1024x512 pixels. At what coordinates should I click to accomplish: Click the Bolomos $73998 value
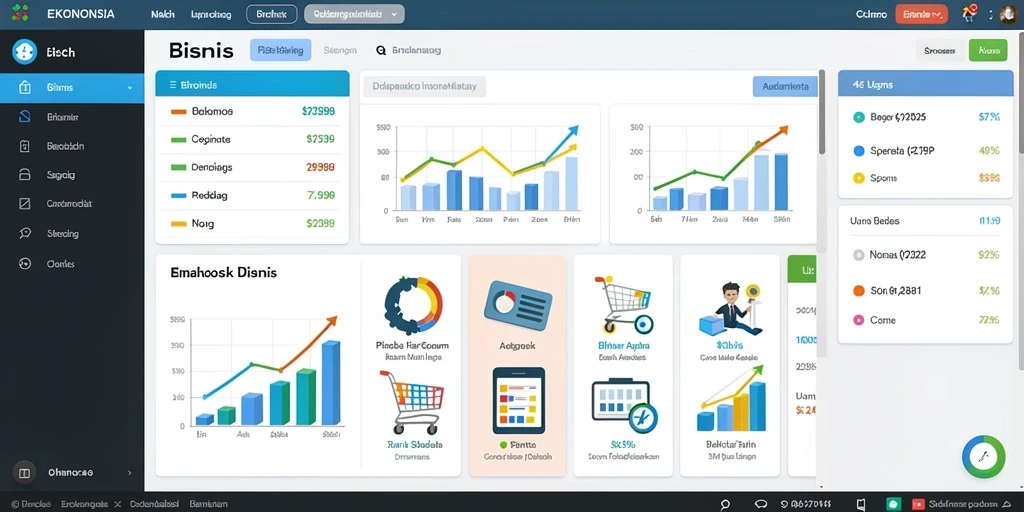point(319,112)
